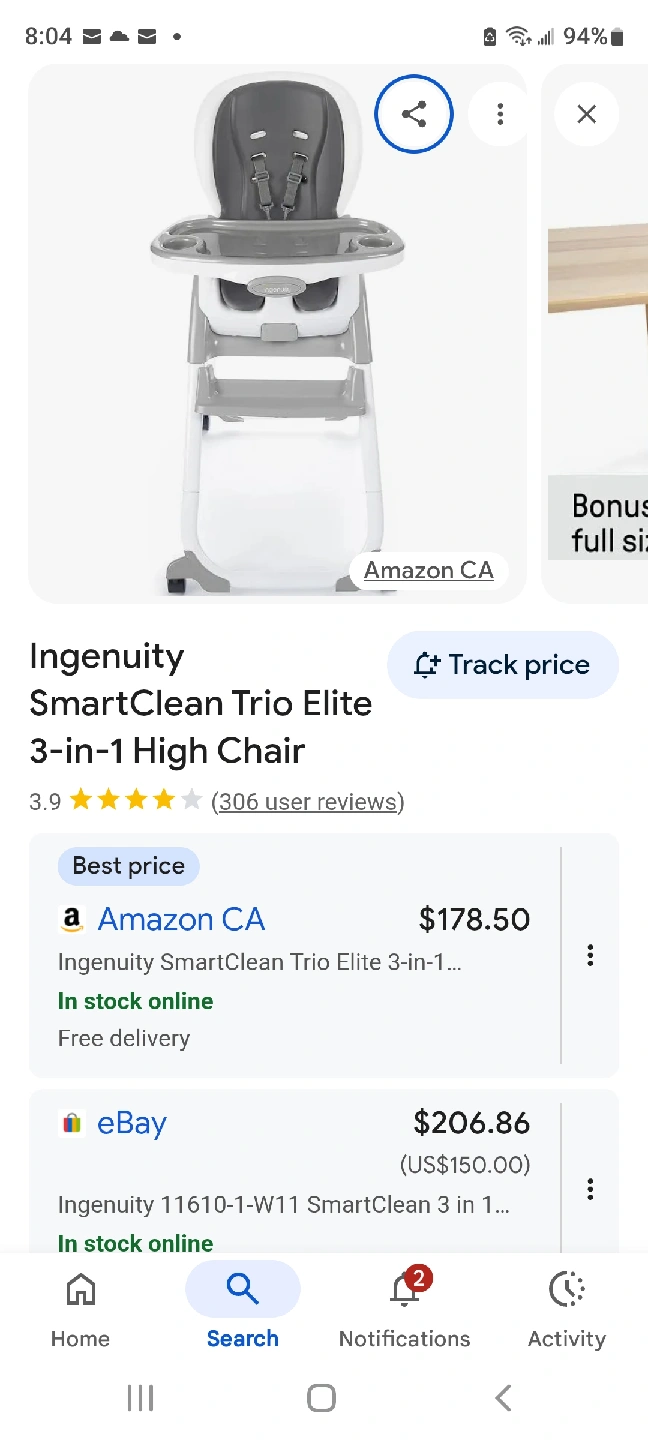Viewport: 648px width, 1440px height.
Task: Tap the Amazon logo icon in listing
Action: coord(72,920)
